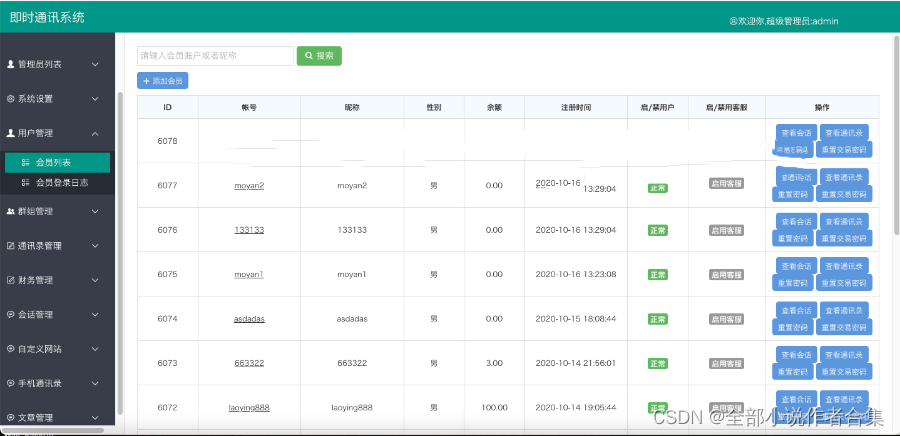Image resolution: width=900 pixels, height=436 pixels.
Task: Expand 财务管理 using its chevron arrow
Action: (x=95, y=280)
